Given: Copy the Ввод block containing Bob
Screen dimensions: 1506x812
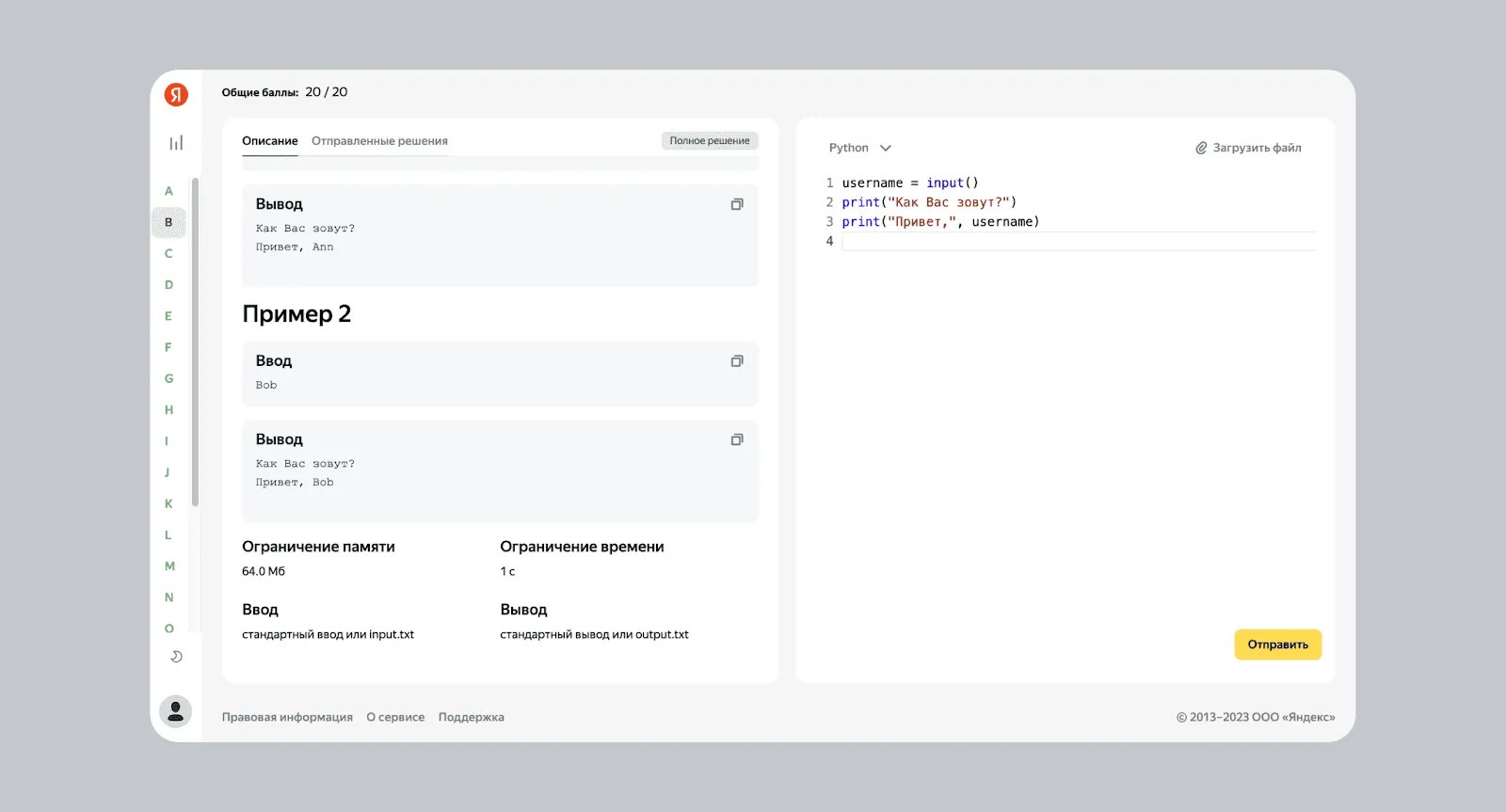Looking at the screenshot, I should click(737, 361).
